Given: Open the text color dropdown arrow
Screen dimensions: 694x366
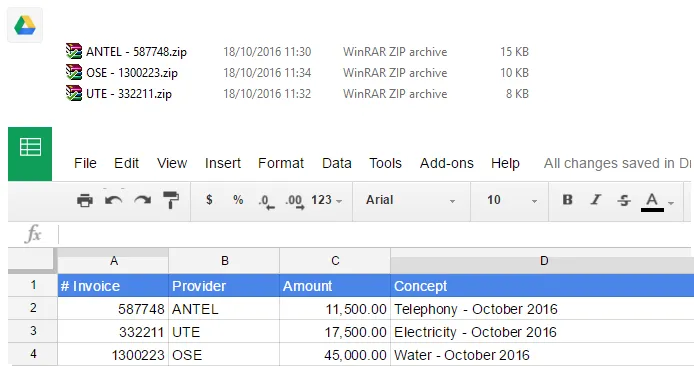Looking at the screenshot, I should 671,203.
